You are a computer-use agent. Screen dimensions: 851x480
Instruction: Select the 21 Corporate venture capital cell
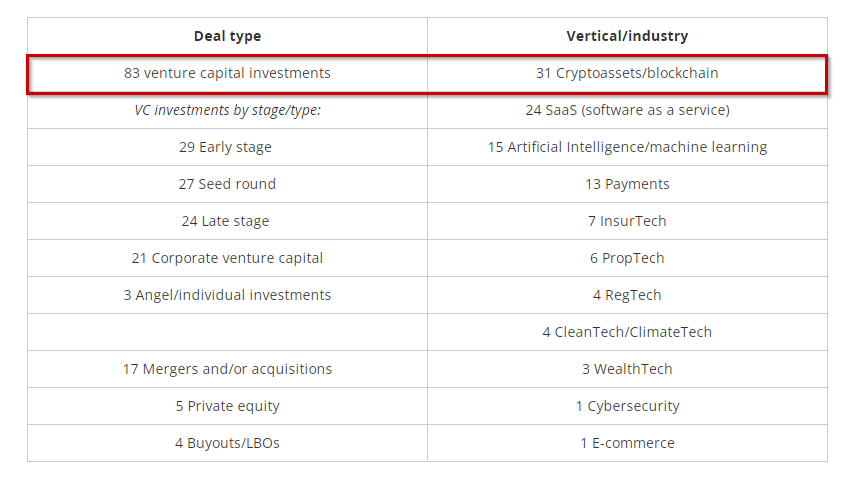(x=227, y=258)
